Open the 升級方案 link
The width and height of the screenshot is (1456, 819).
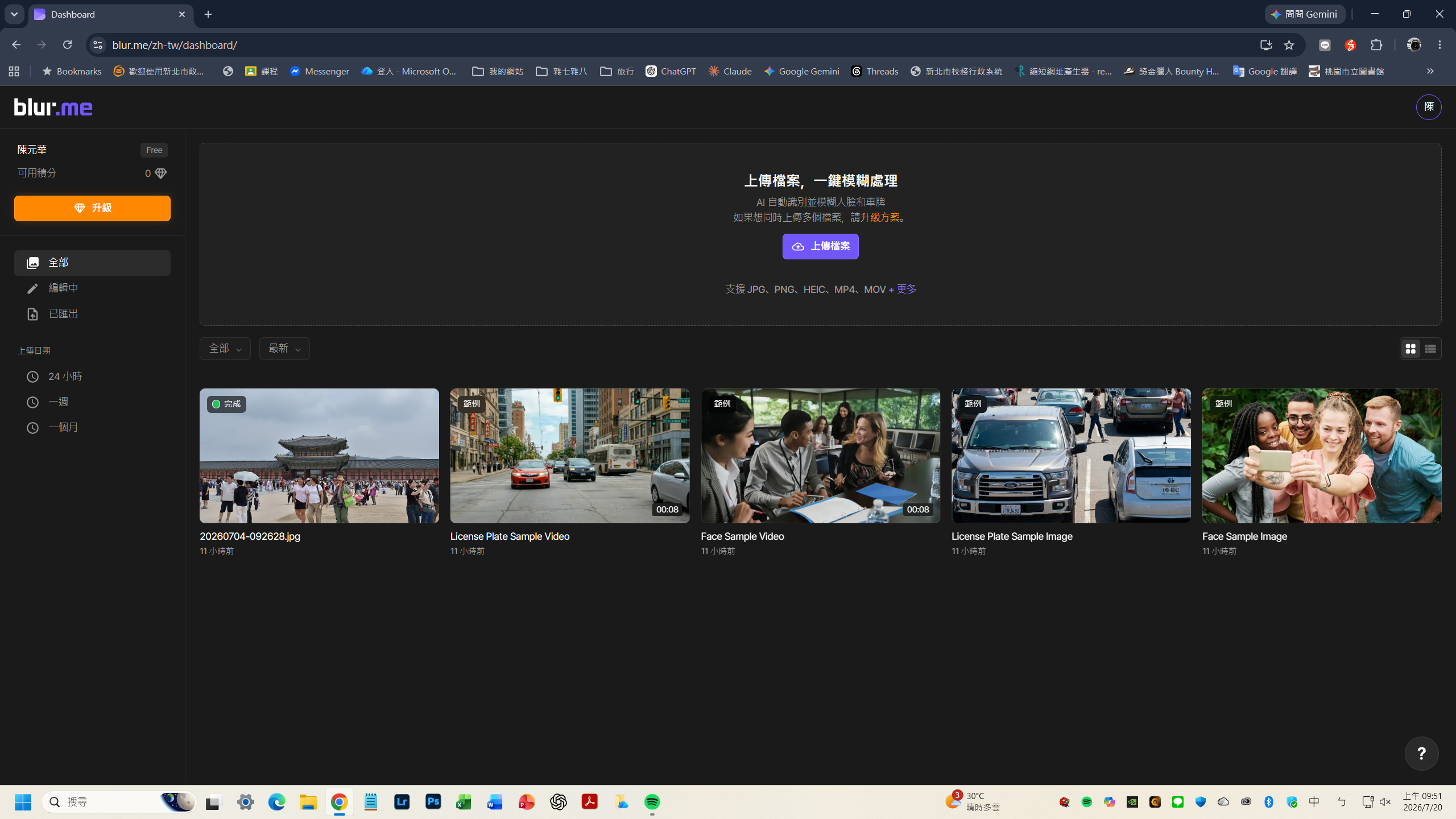880,217
